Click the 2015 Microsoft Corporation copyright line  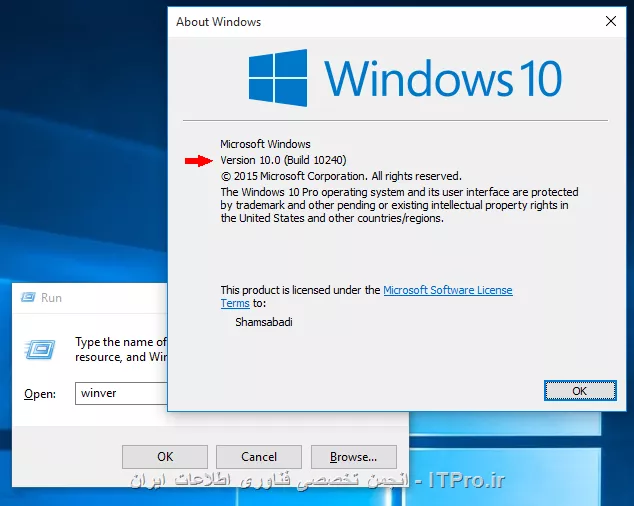341,176
